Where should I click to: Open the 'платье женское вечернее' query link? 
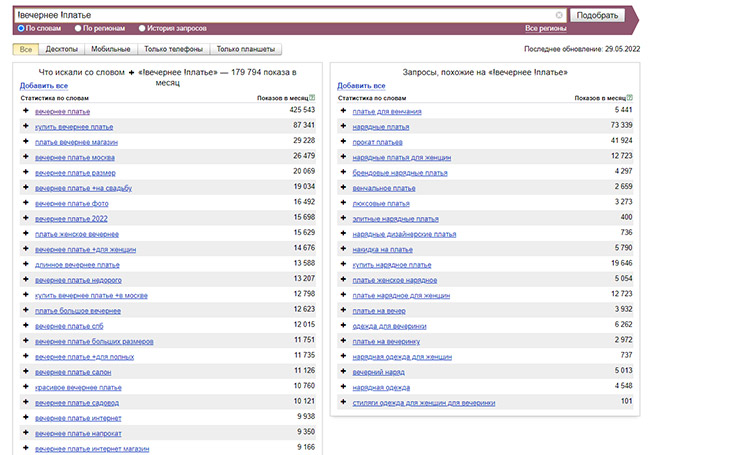[x=77, y=234]
